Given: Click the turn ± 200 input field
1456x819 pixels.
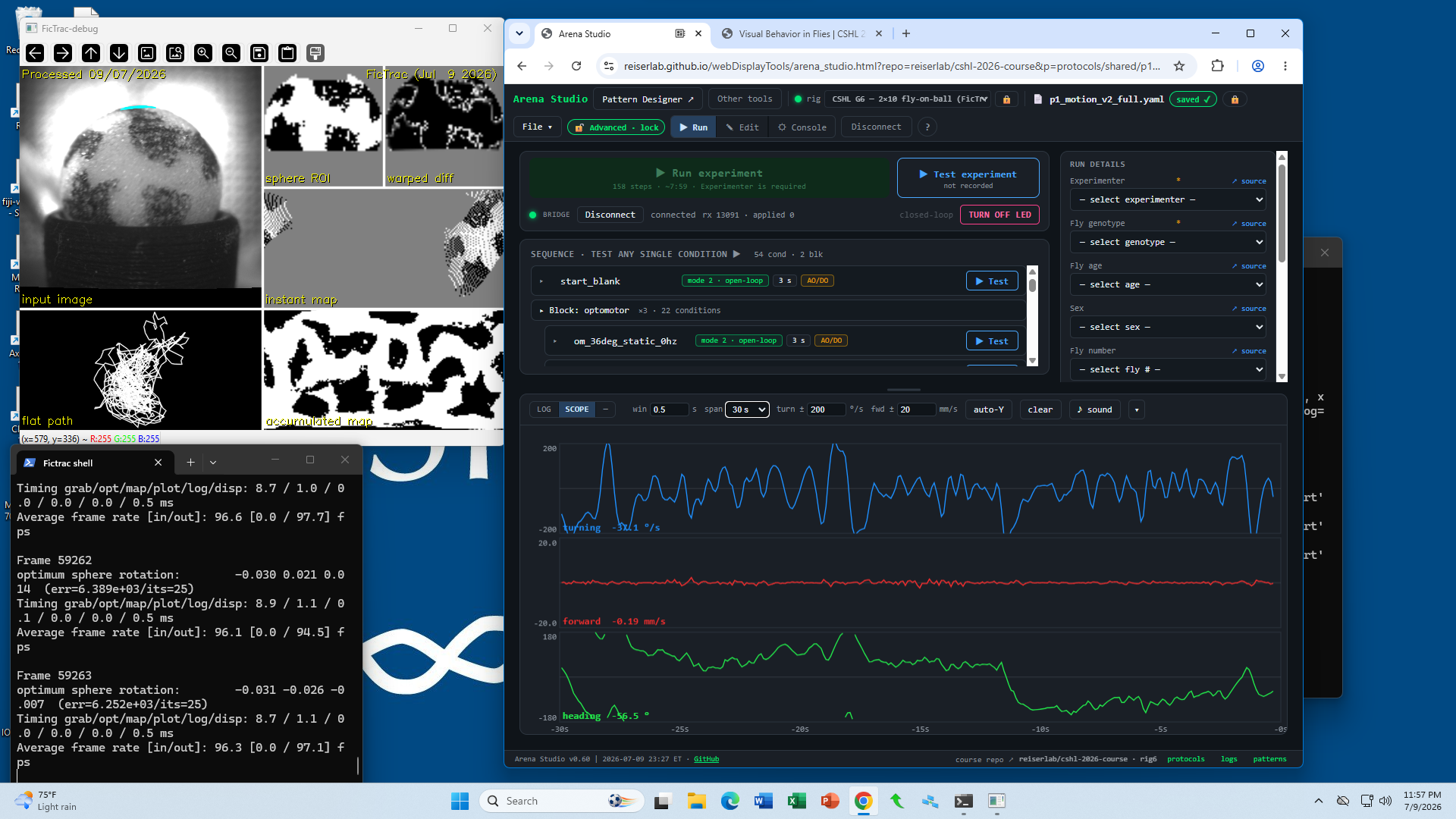Looking at the screenshot, I should (826, 409).
